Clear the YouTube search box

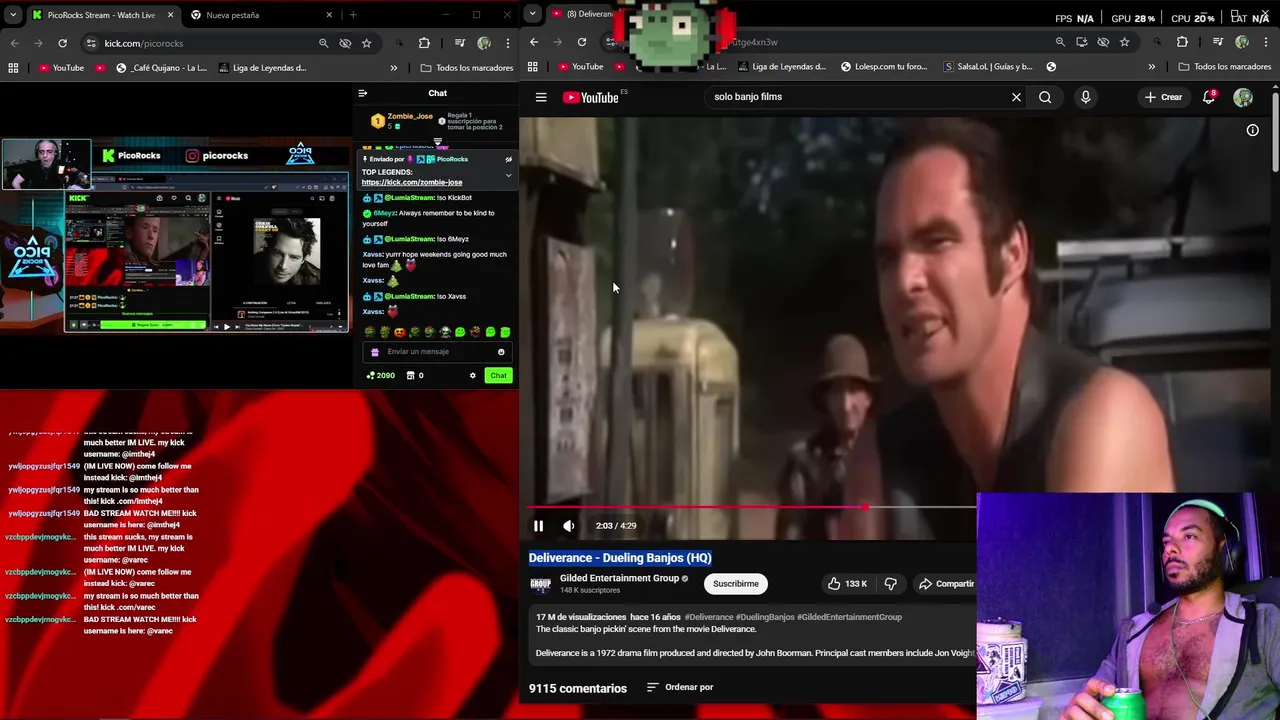coord(1016,97)
